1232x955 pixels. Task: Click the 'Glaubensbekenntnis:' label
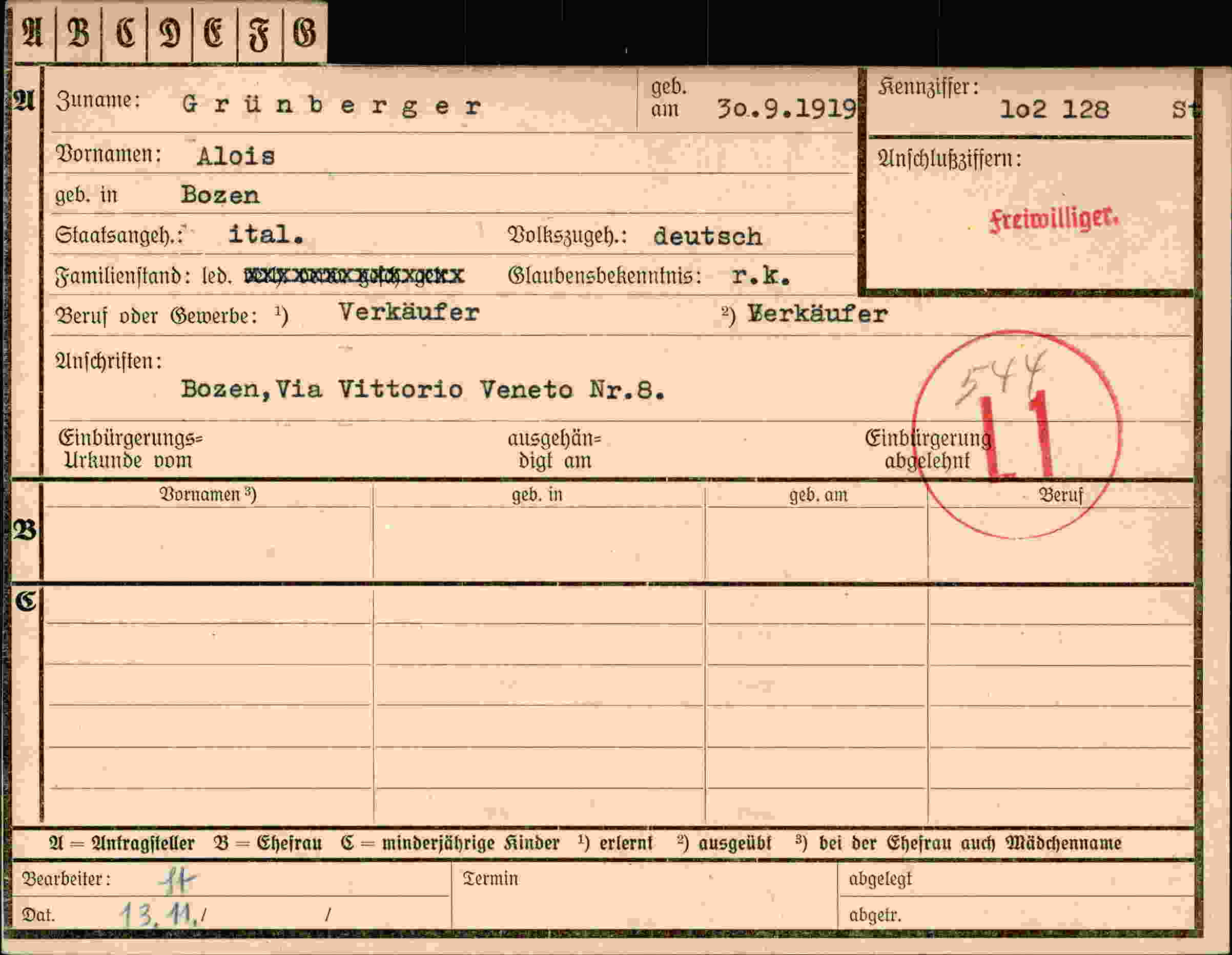(605, 276)
